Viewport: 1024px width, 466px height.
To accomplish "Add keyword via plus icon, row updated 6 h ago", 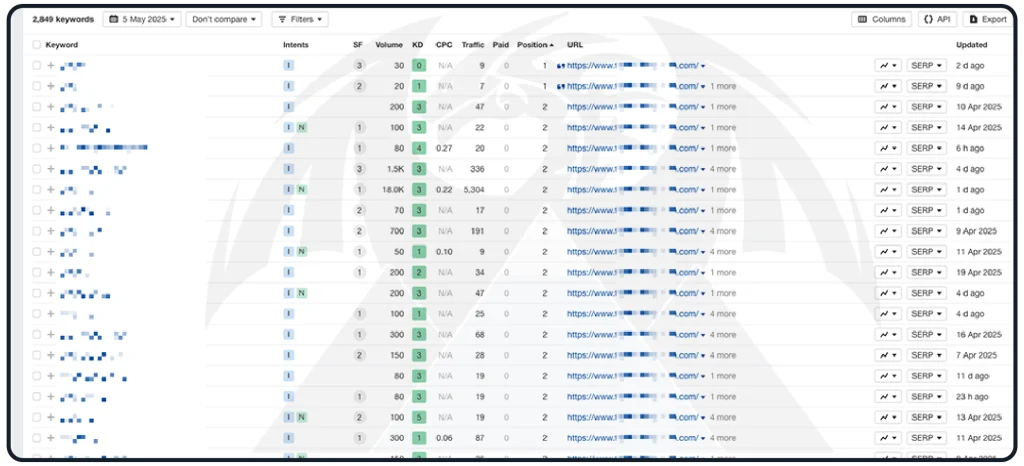I will 51,148.
